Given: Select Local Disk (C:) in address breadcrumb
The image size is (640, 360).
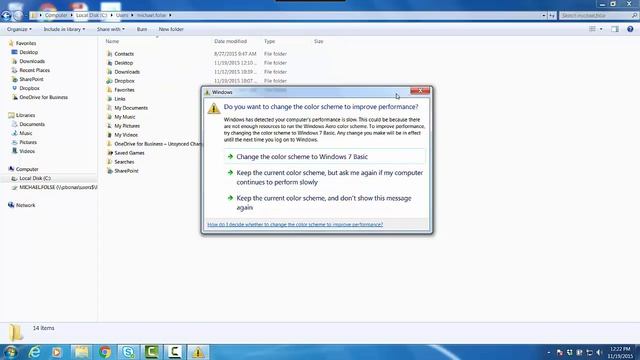Looking at the screenshot, I should pos(91,15).
